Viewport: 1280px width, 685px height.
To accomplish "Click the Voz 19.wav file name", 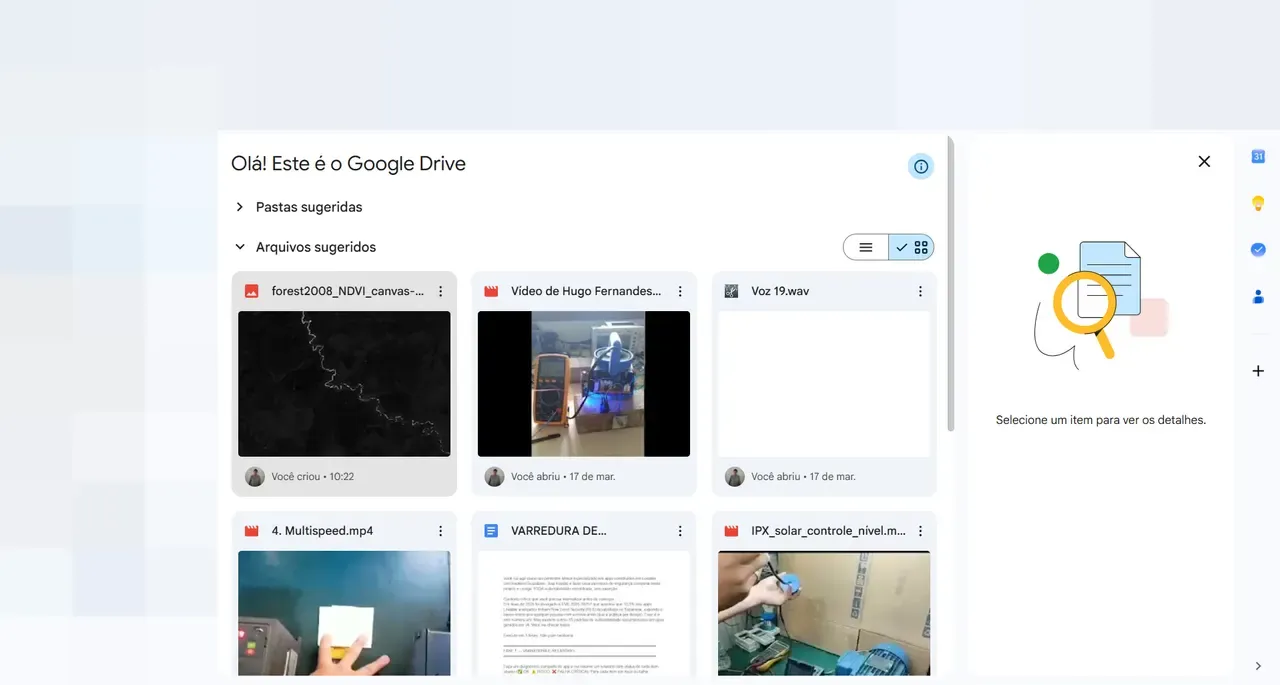I will (780, 291).
